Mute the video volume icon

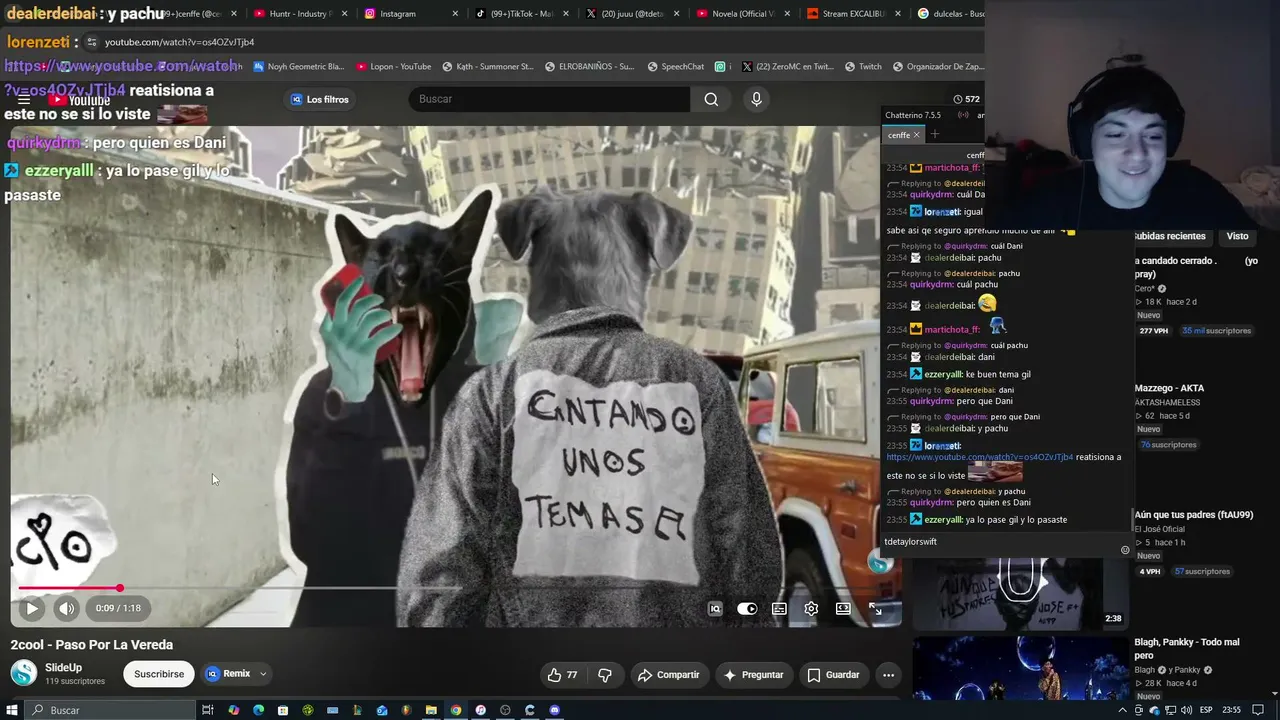tap(66, 608)
